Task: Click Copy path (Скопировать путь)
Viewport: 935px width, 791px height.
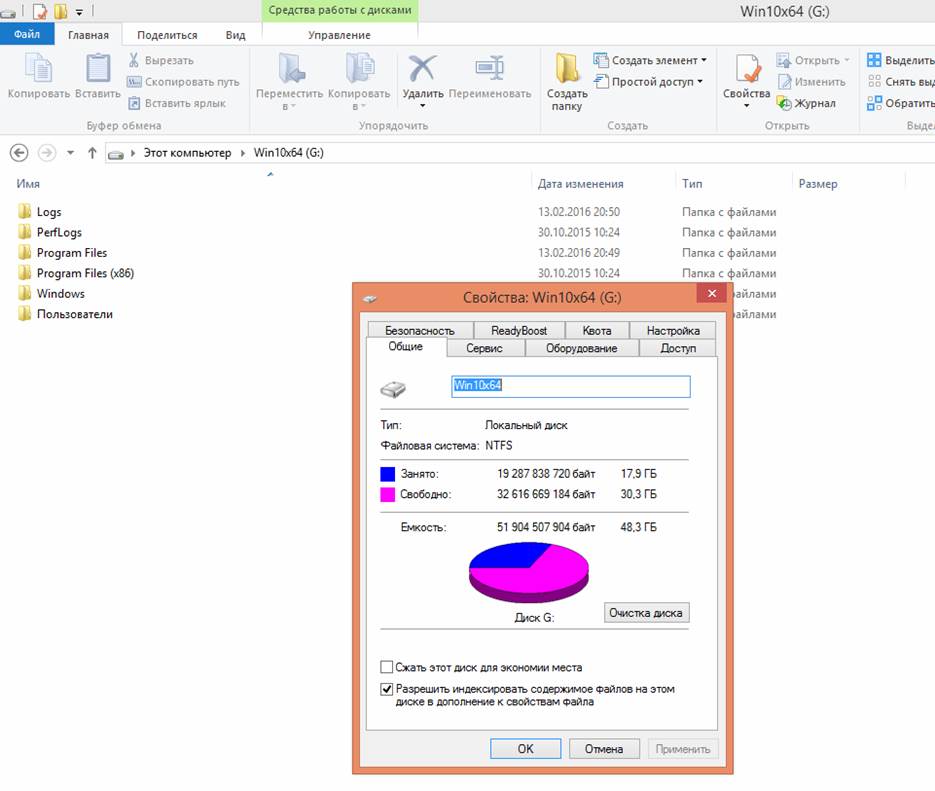Action: point(183,82)
